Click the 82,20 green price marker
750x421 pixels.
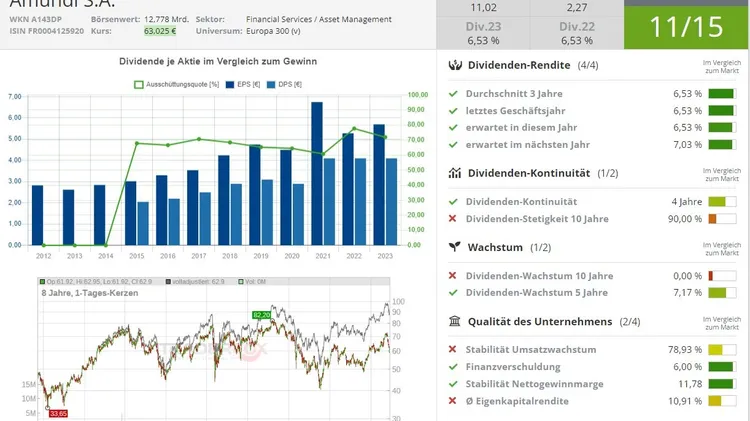point(262,315)
